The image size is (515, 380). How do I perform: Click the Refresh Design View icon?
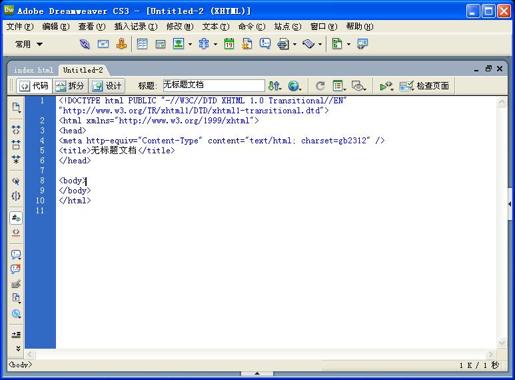[320, 86]
